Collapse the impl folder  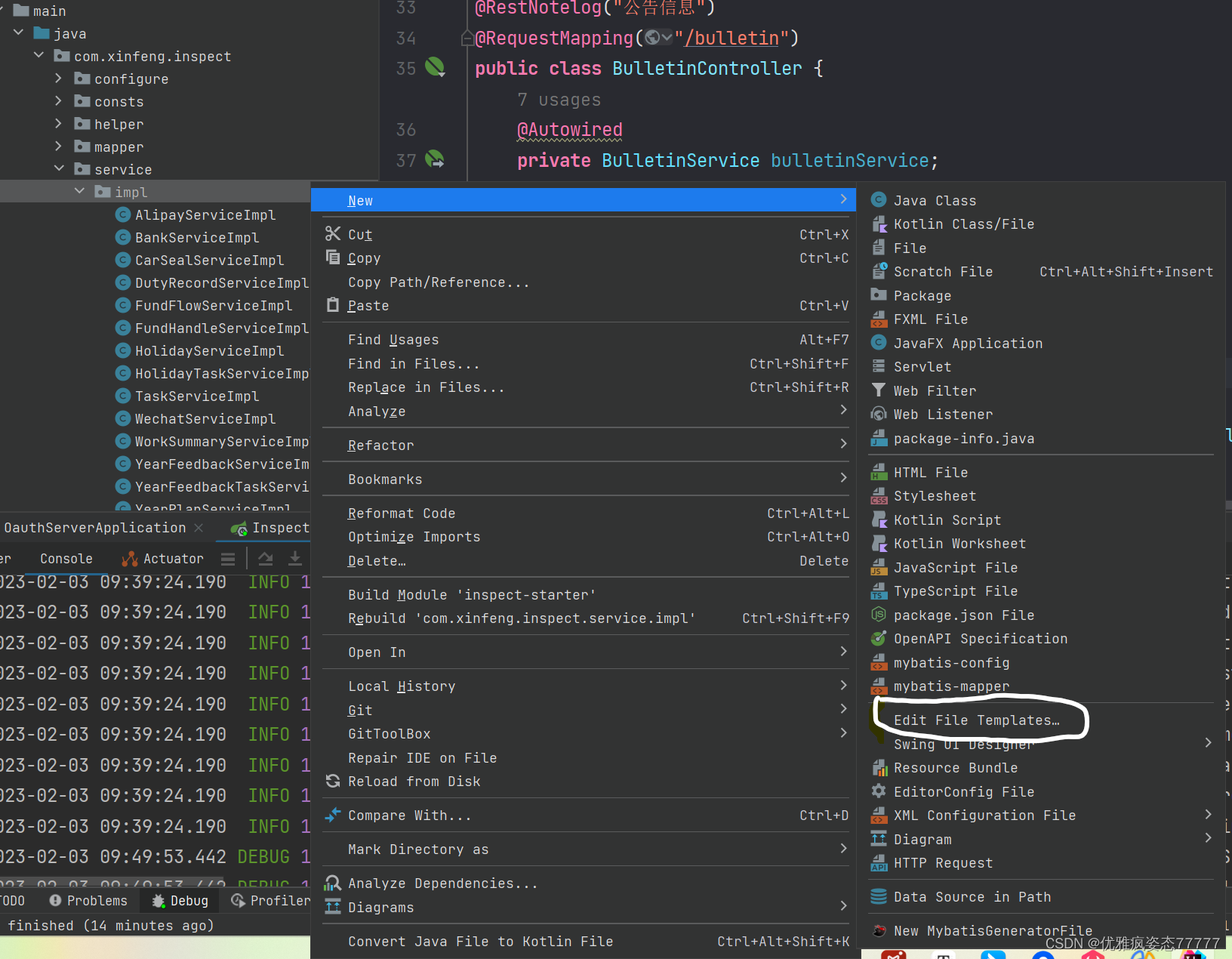pos(79,192)
